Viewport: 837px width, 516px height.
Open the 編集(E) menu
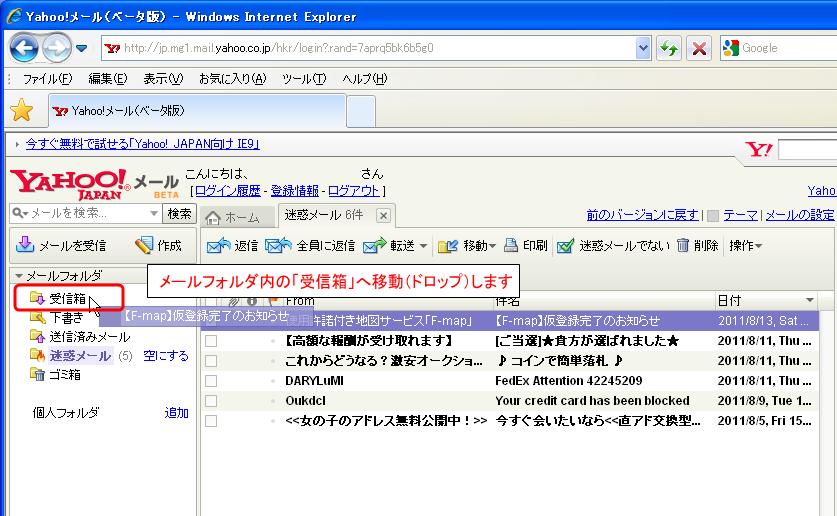pos(108,79)
